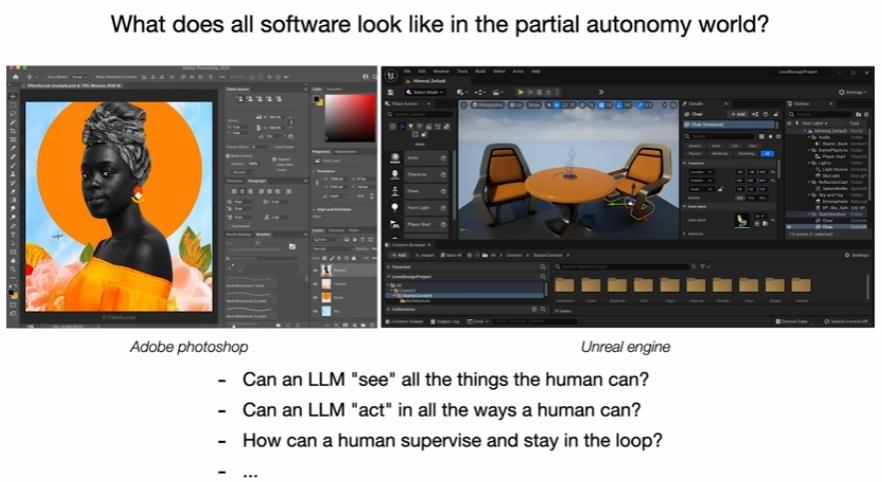Click the Add button in Details panel
This screenshot has height=482, width=882.
coord(737,114)
